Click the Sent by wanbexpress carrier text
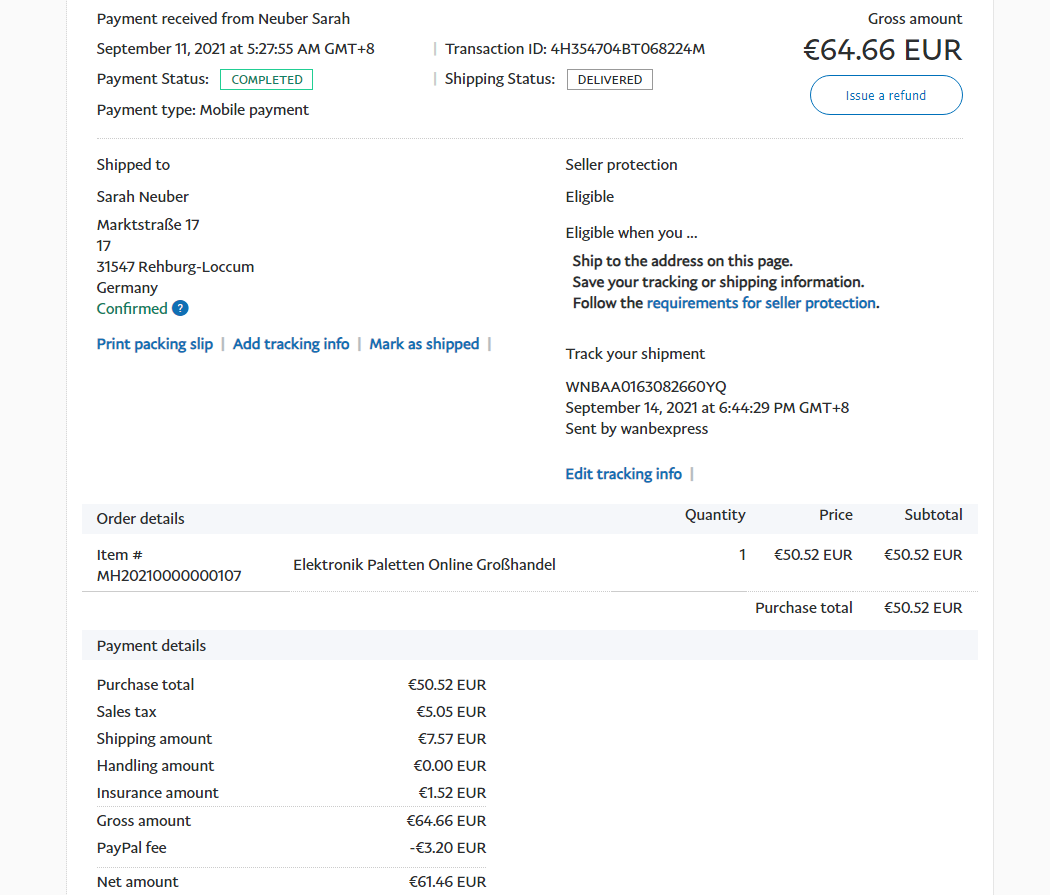Image resolution: width=1050 pixels, height=895 pixels. click(636, 429)
